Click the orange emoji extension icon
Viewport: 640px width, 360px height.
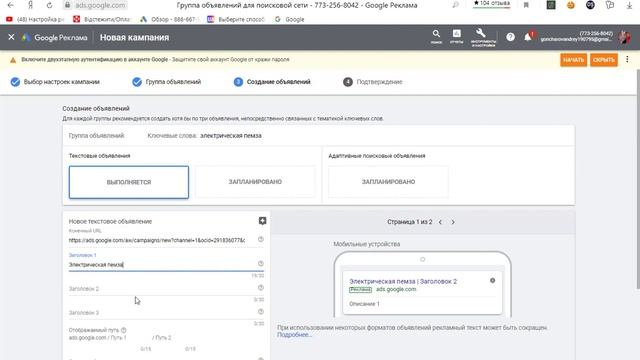[x=571, y=5]
